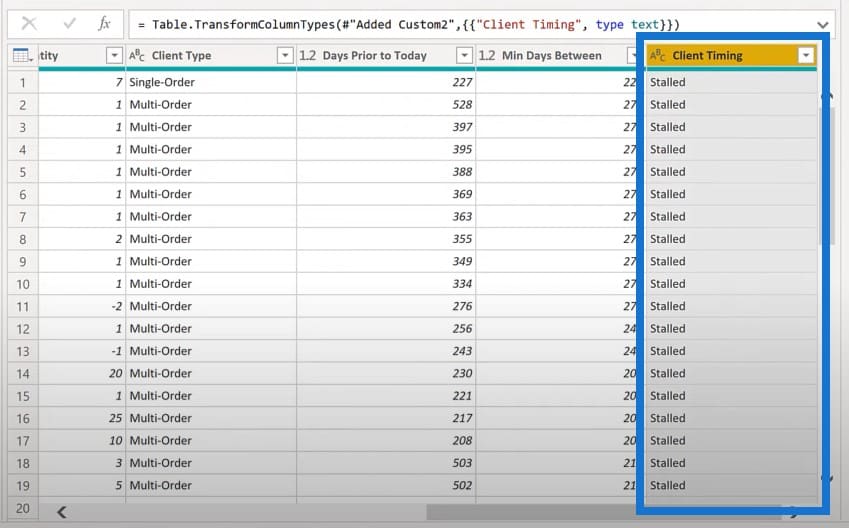Click Days Prior value 227
849x528 pixels.
[x=462, y=82]
